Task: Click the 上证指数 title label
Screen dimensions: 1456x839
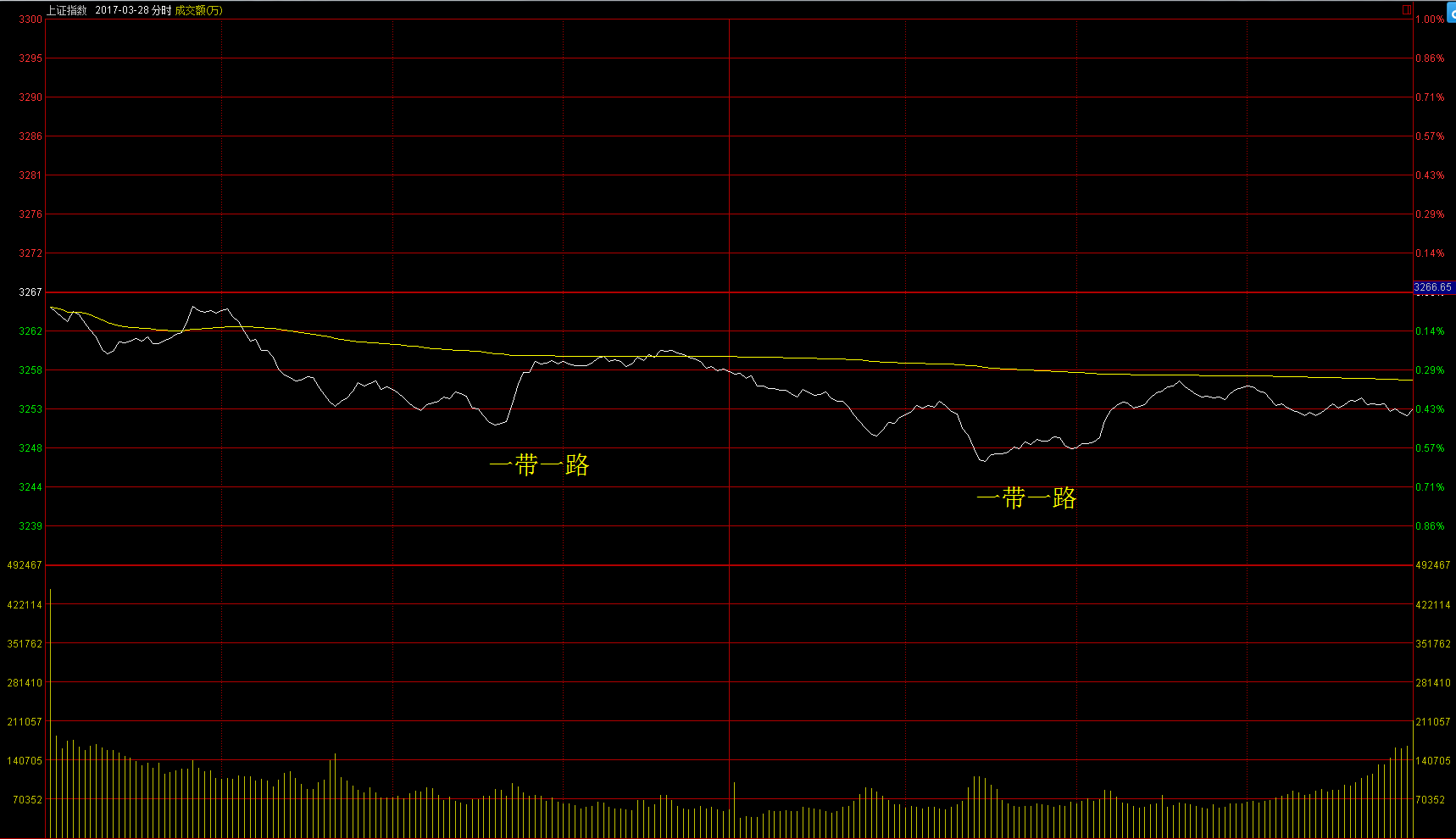Action: tap(67, 10)
